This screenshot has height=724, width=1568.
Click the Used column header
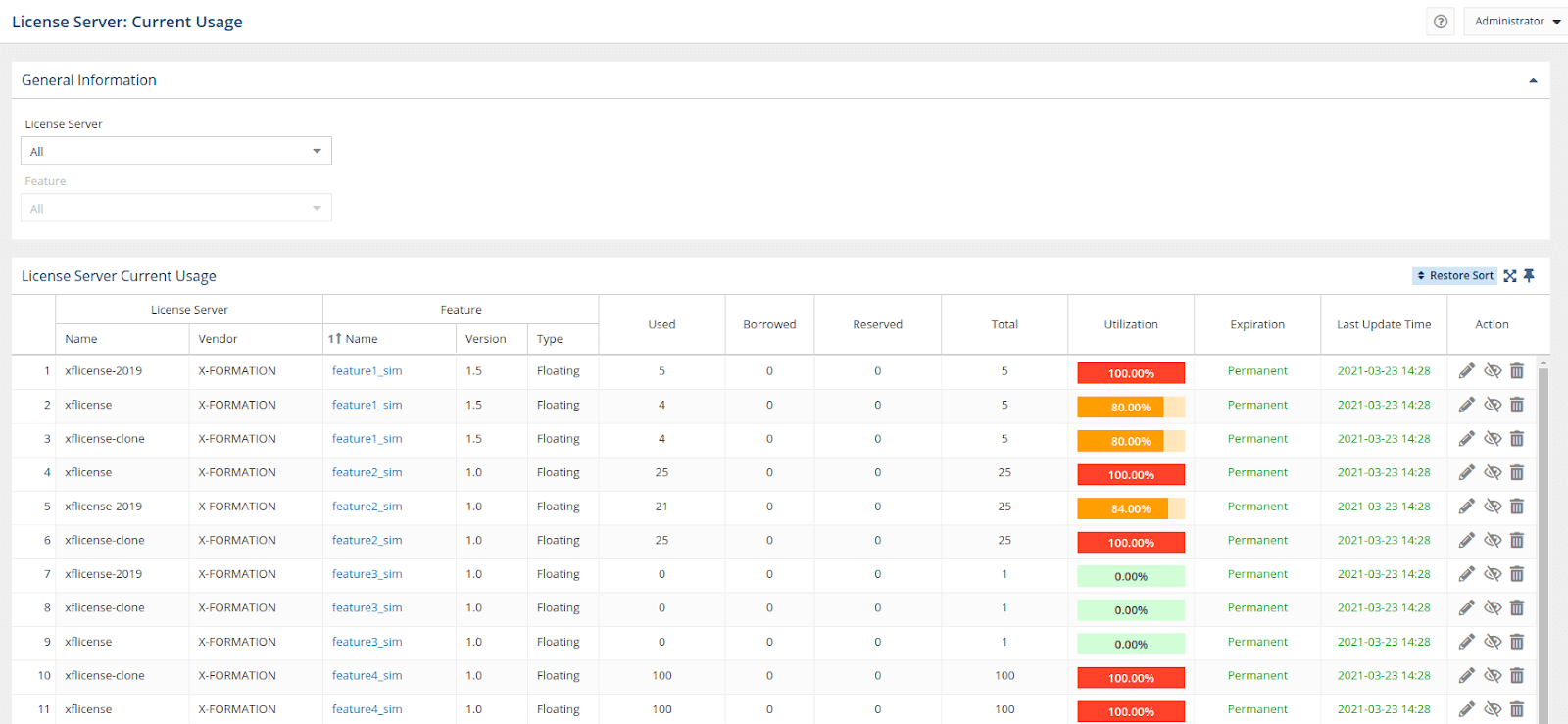[661, 324]
